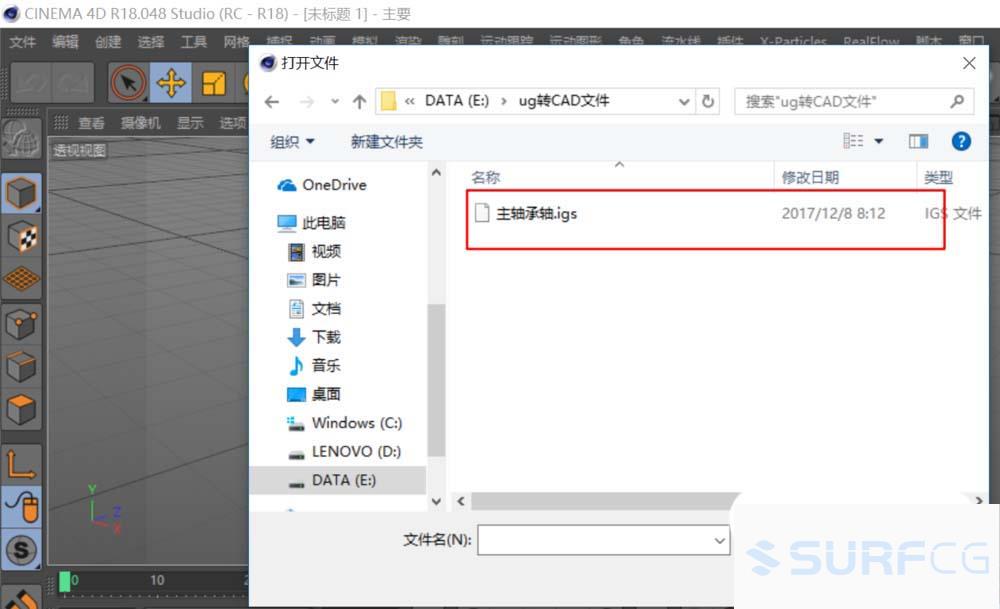Sort files by 名称 column

(486, 177)
